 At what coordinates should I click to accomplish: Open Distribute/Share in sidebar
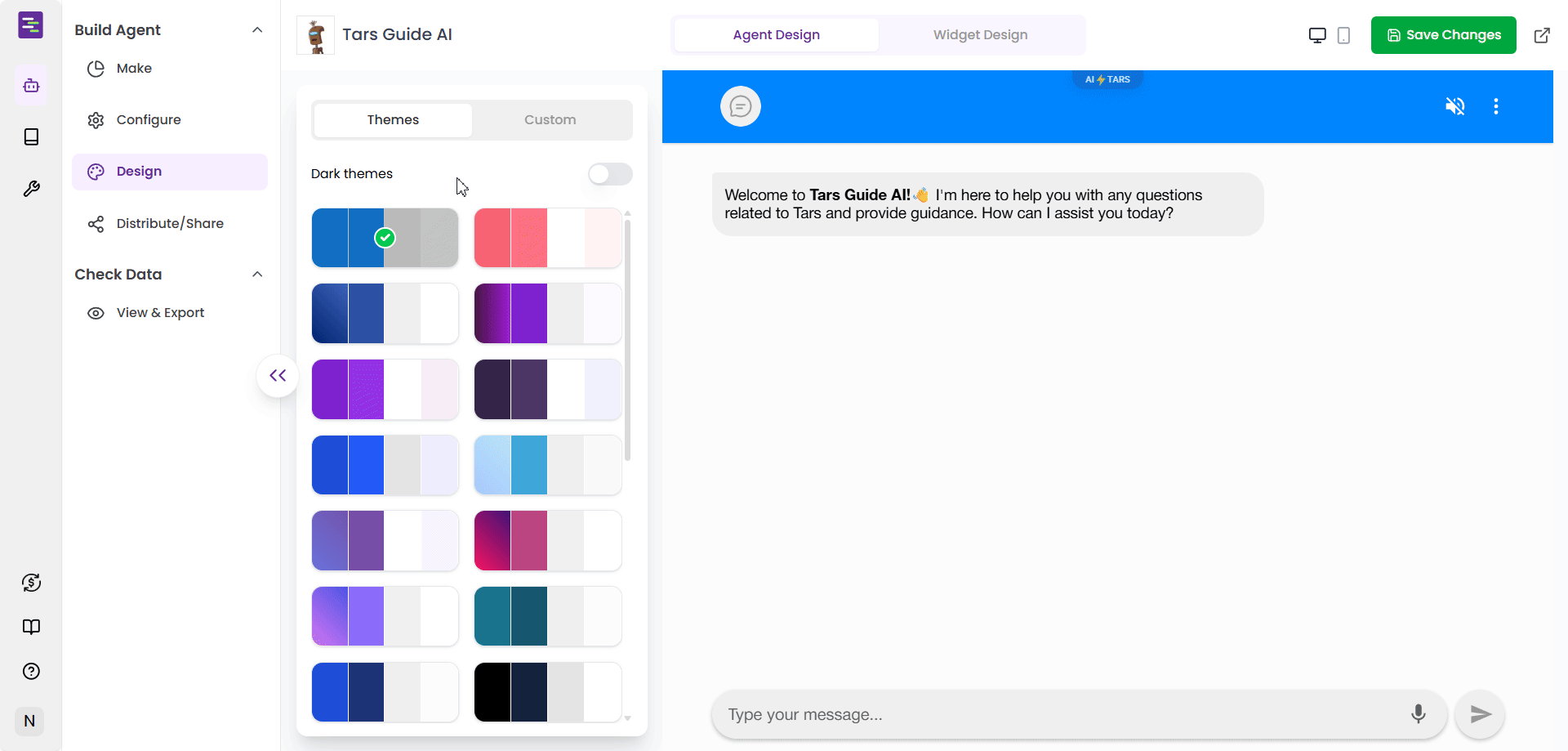(x=170, y=224)
